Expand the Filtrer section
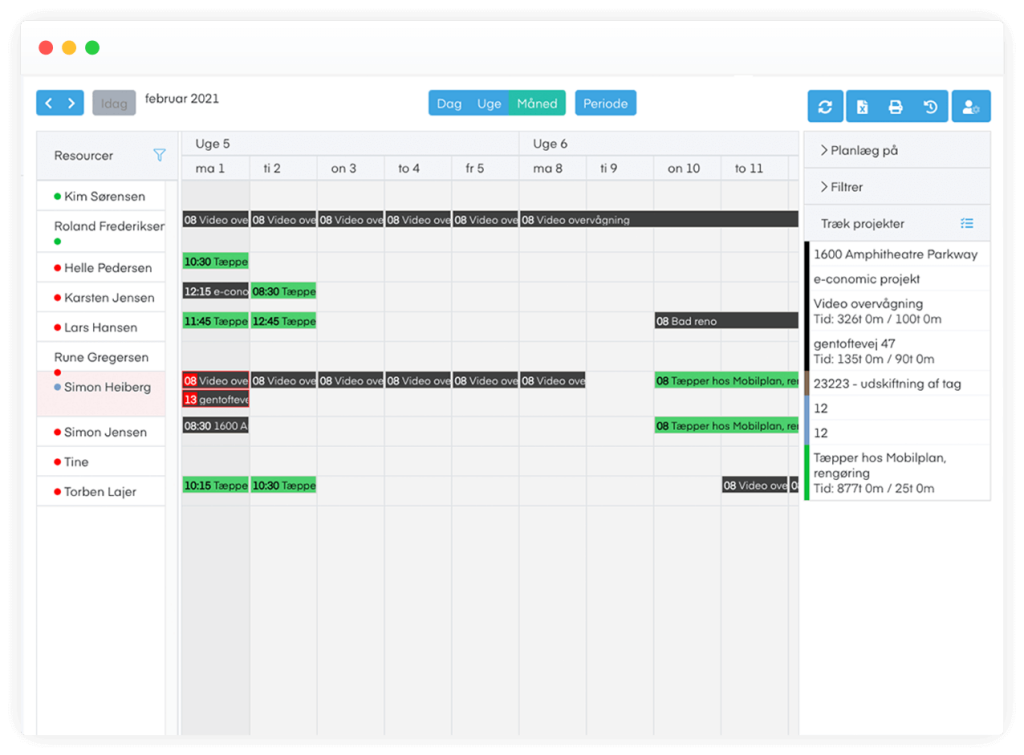The height and width of the screenshot is (755, 1024). coord(841,187)
